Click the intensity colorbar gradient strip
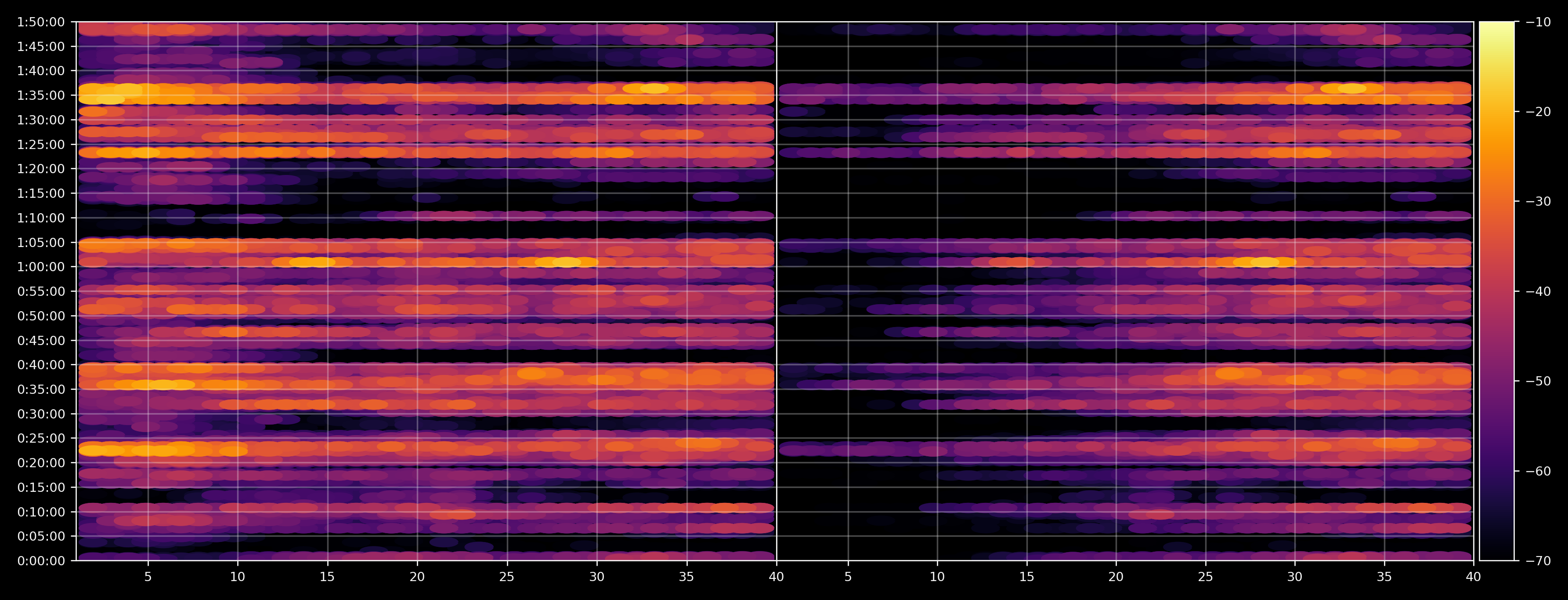Screen dimensions: 1568x600 click(1497, 291)
